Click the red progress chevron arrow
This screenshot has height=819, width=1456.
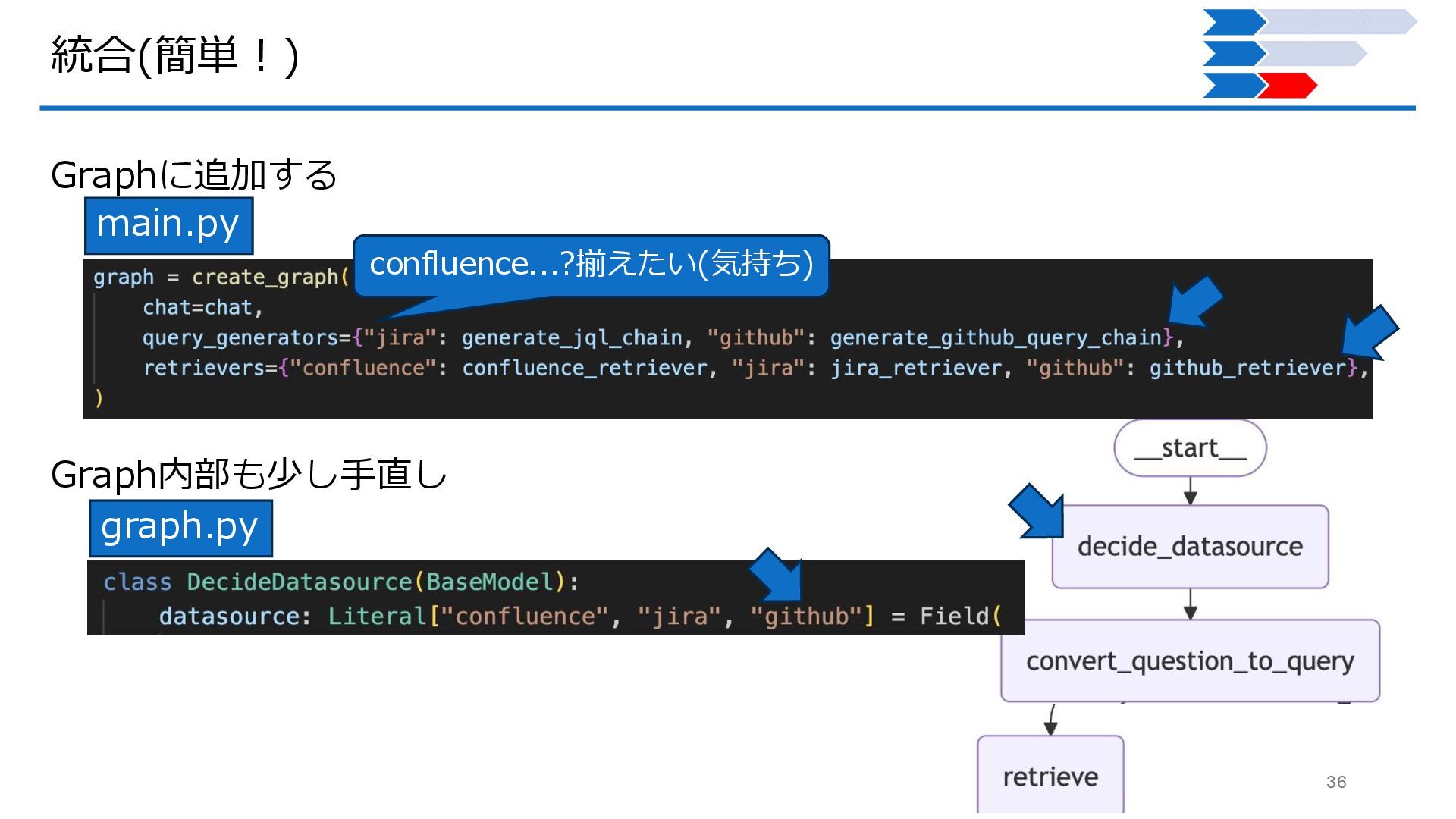pyautogui.click(x=1288, y=86)
